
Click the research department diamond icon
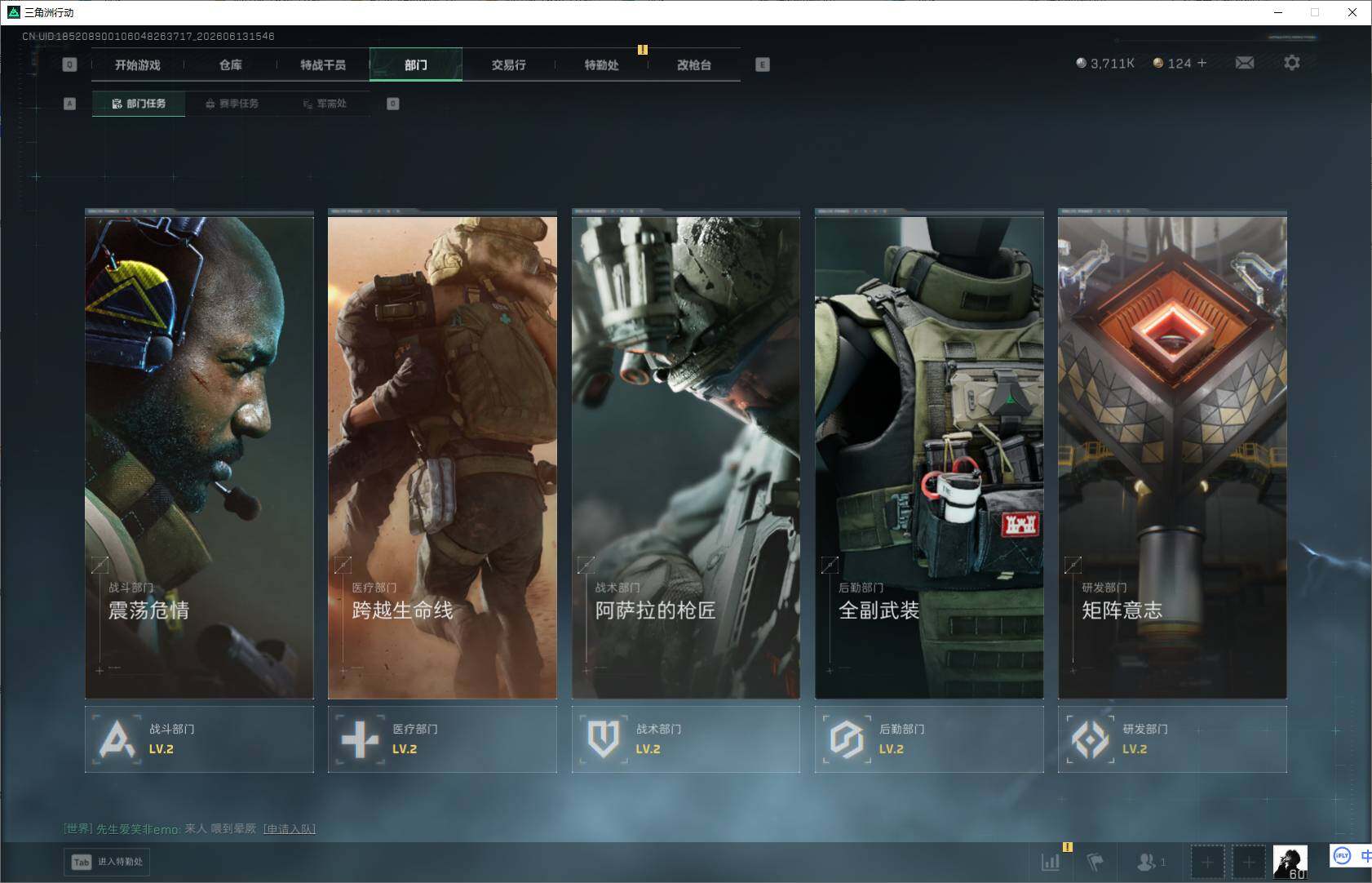[1090, 739]
